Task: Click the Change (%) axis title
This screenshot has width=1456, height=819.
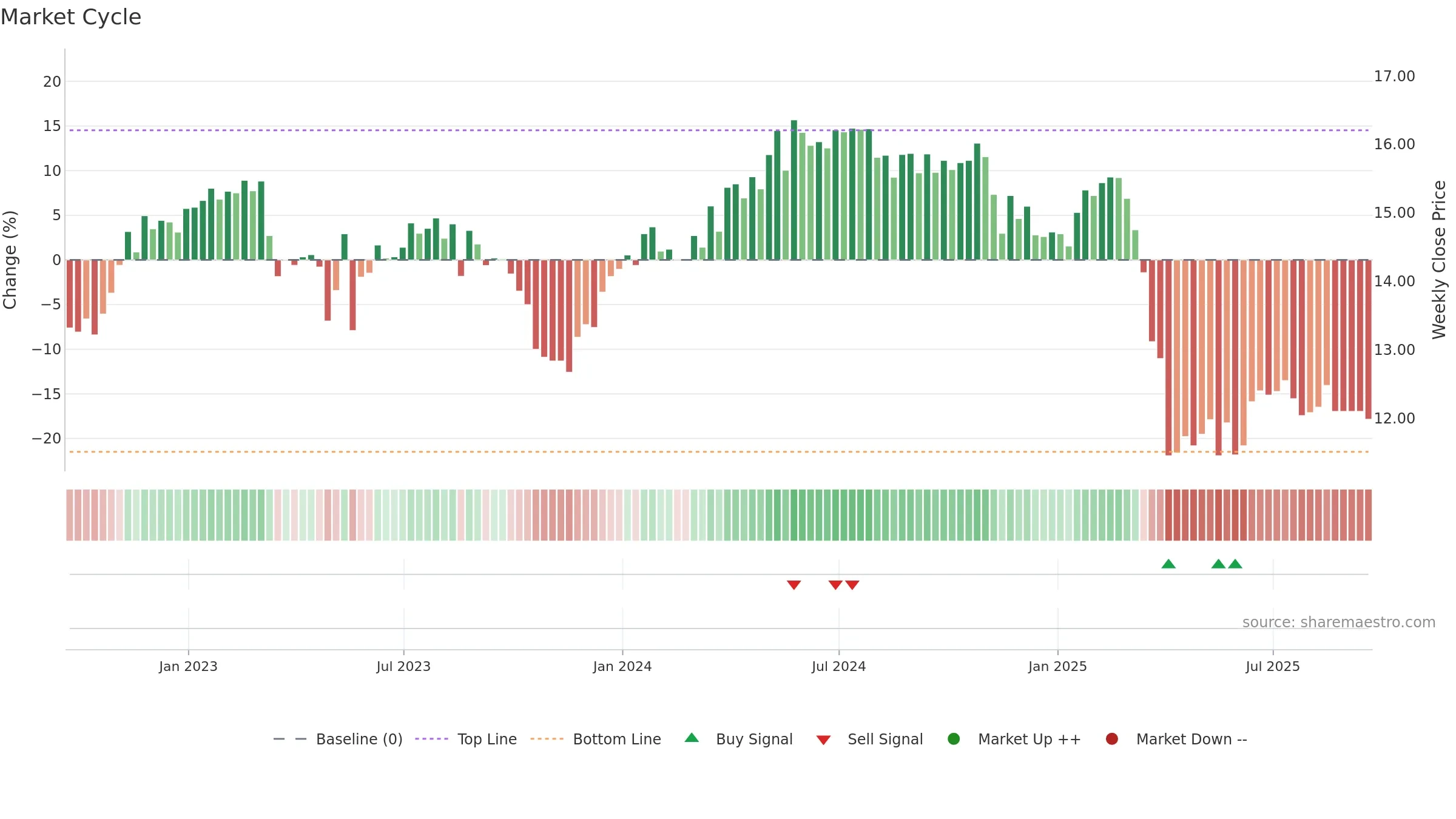Action: click(x=10, y=260)
